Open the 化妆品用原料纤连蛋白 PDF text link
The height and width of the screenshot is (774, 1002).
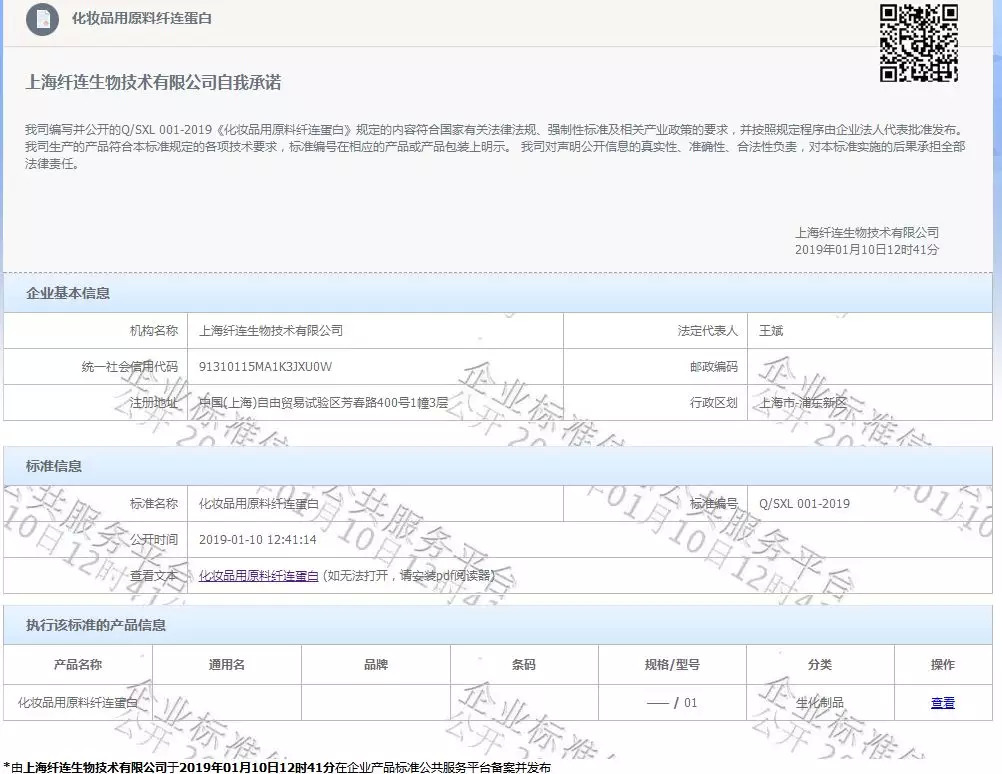tap(258, 575)
